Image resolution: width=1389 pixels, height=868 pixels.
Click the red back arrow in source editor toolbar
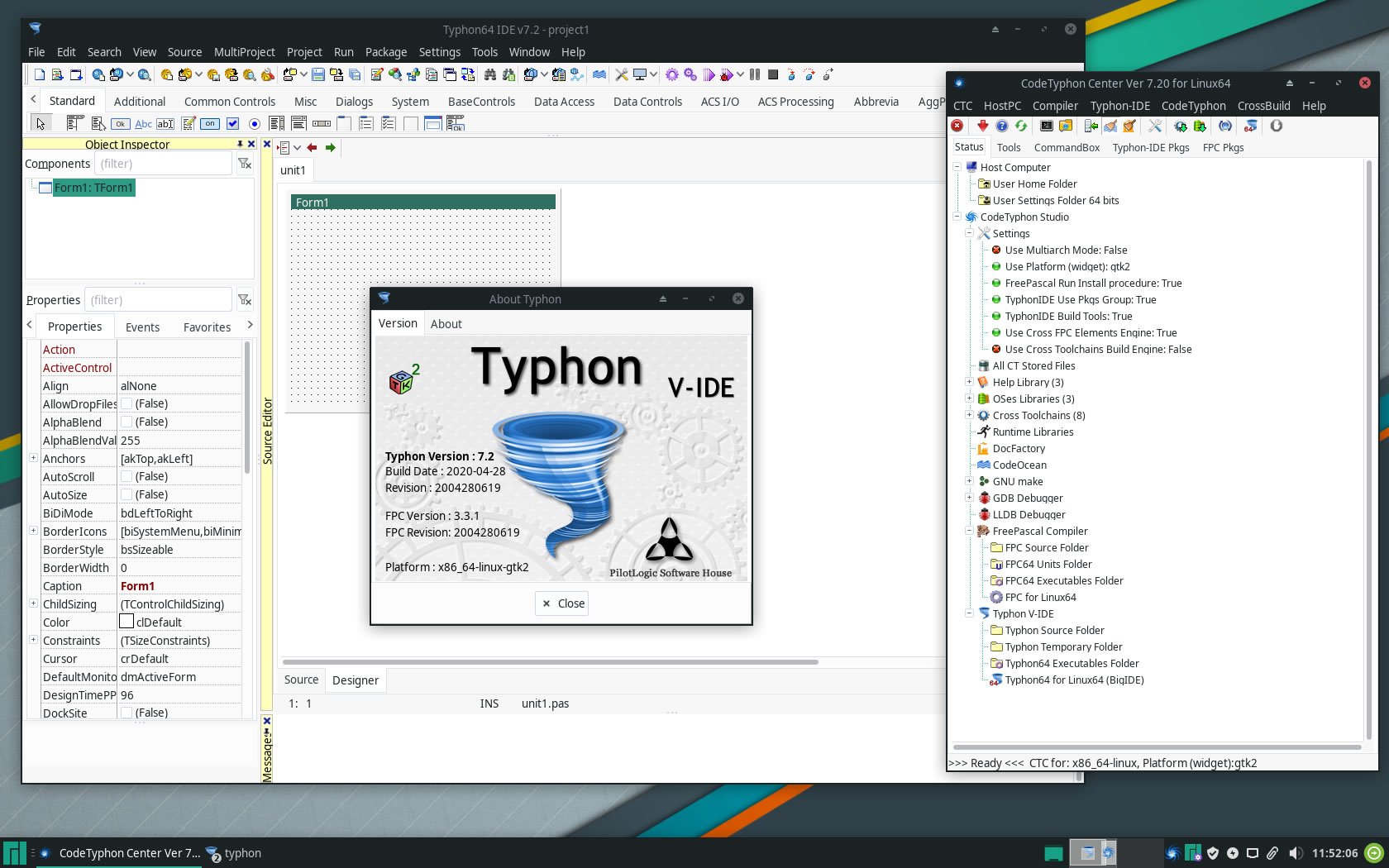pos(312,147)
